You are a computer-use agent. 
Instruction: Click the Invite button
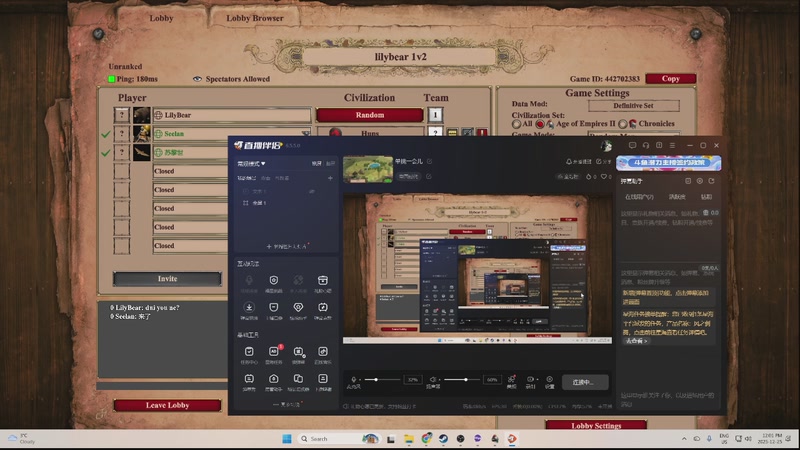coord(167,279)
